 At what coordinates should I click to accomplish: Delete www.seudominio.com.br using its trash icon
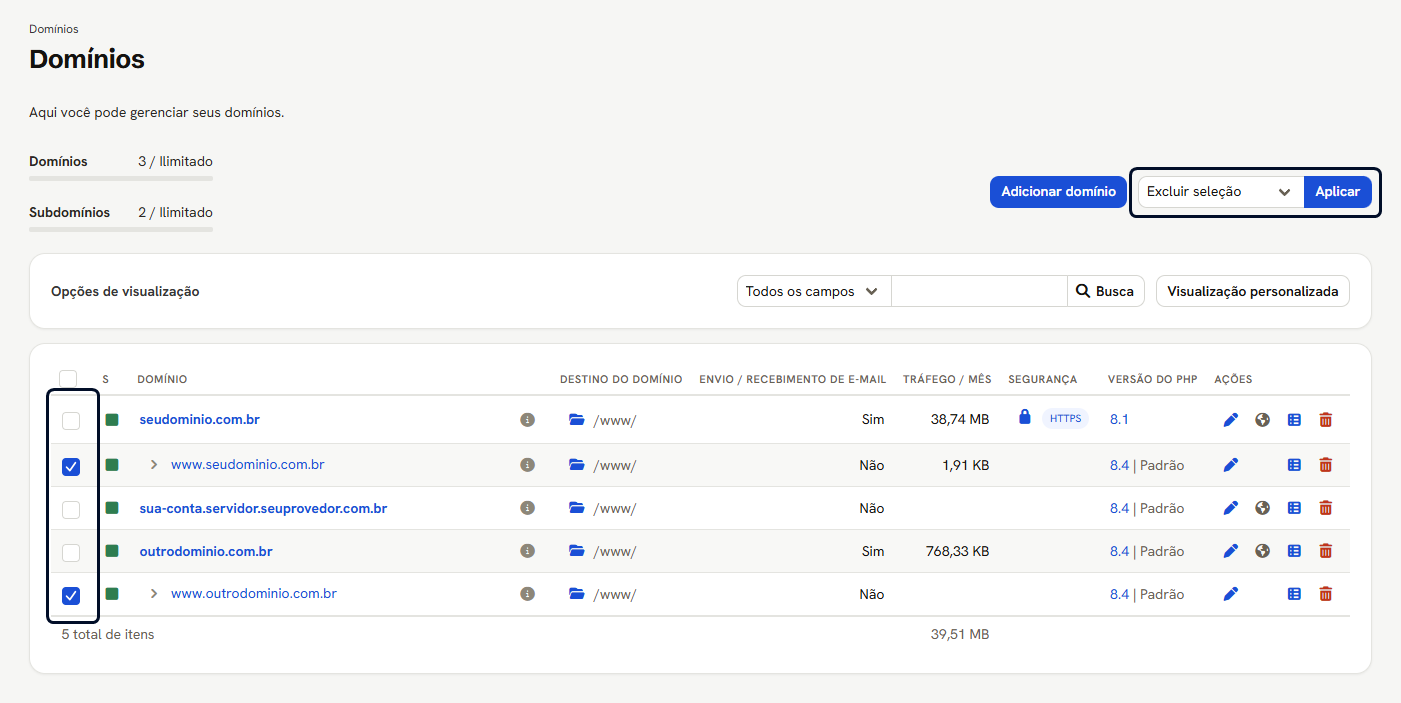(x=1326, y=465)
